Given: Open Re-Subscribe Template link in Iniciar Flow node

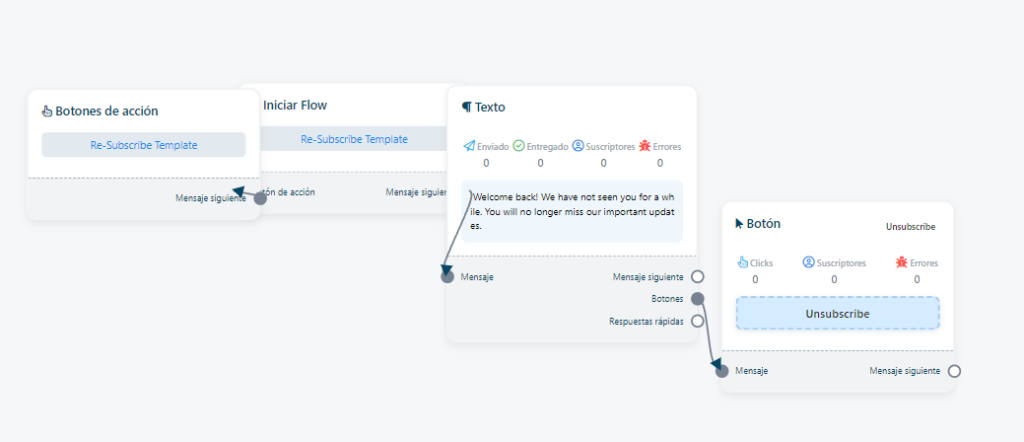Looking at the screenshot, I should pos(354,139).
